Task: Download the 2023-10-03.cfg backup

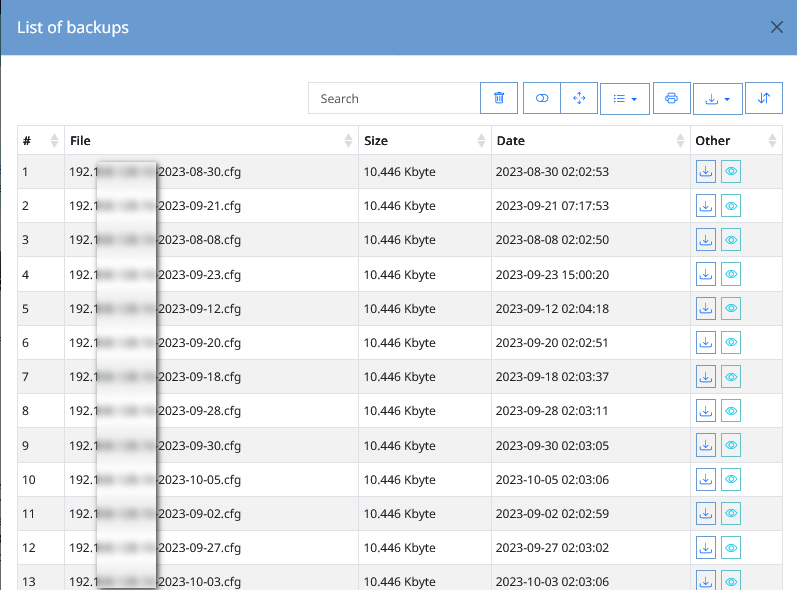Action: click(x=706, y=580)
